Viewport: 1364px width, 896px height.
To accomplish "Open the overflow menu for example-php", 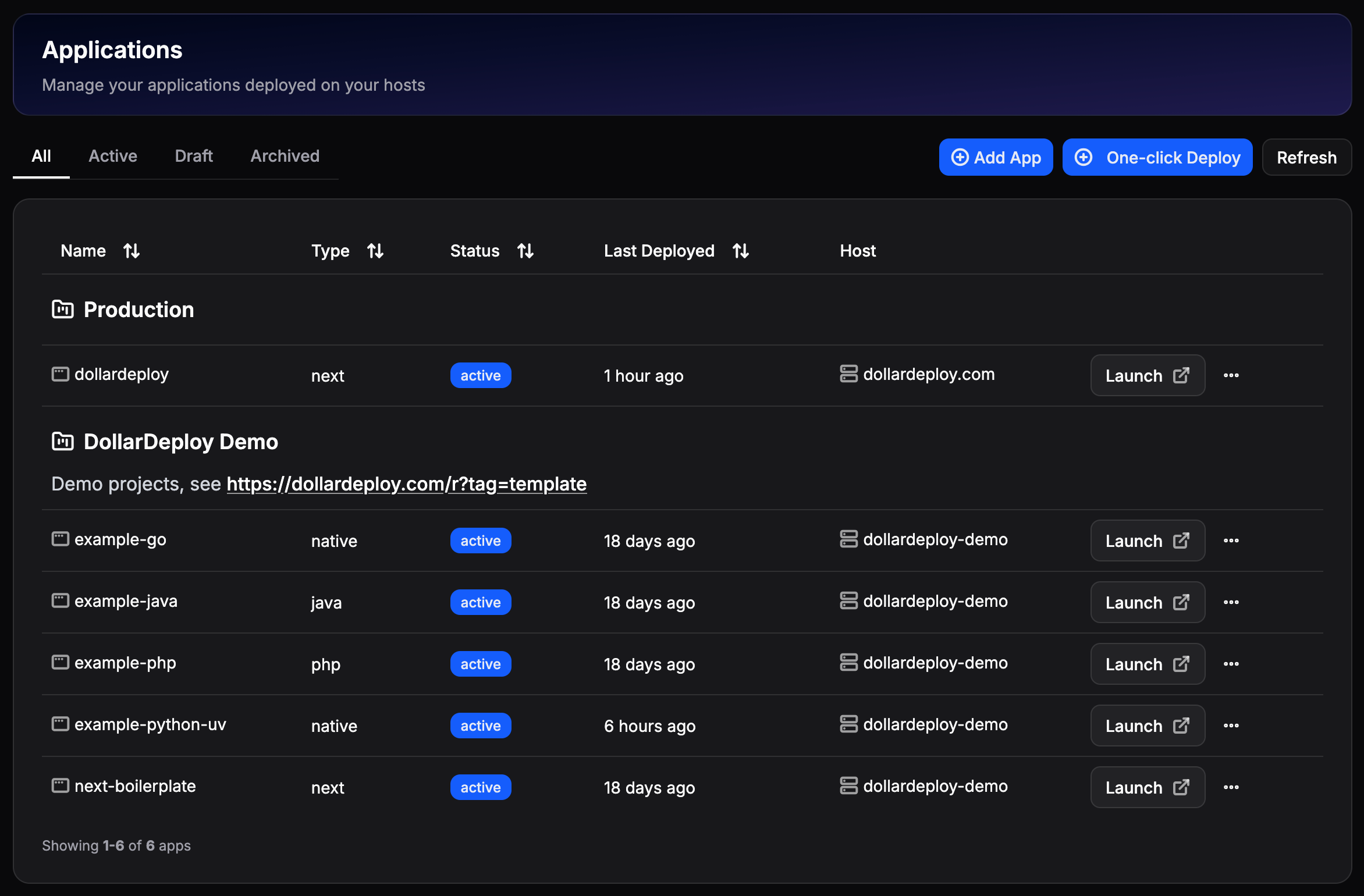I will pos(1232,664).
